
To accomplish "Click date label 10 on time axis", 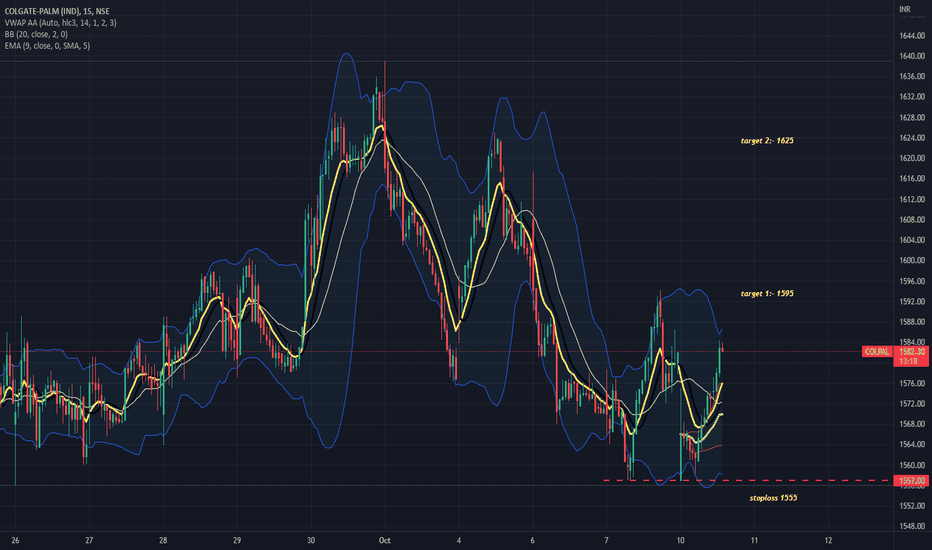I will coord(680,540).
